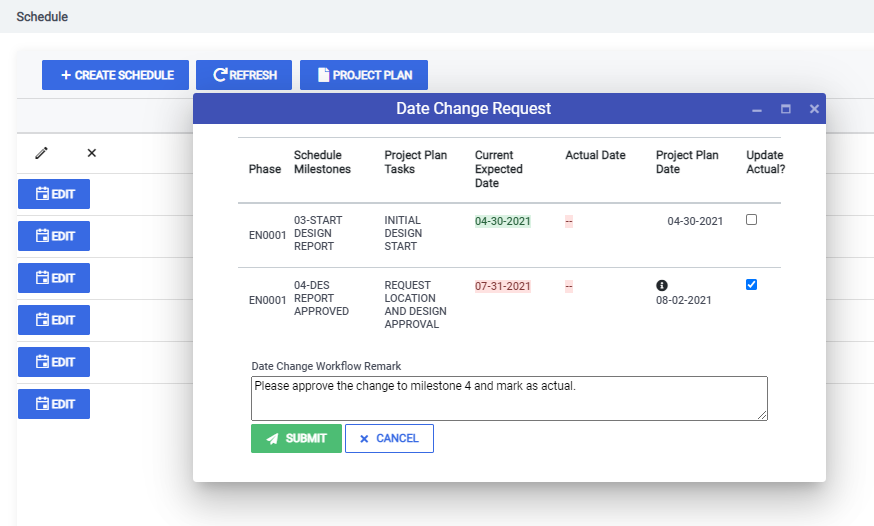Open the Project Plan
Viewport: 874px width, 526px height.
coord(364,75)
